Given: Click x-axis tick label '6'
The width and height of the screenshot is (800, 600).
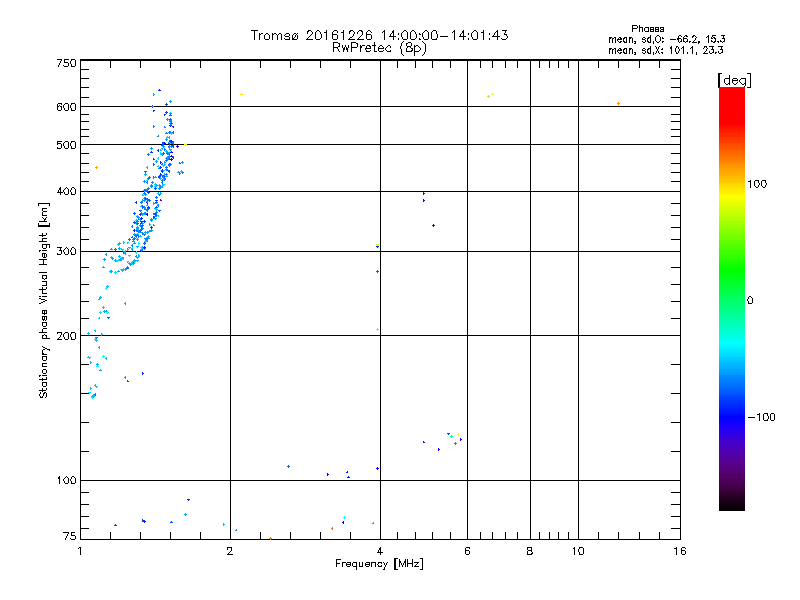Looking at the screenshot, I should tap(467, 551).
